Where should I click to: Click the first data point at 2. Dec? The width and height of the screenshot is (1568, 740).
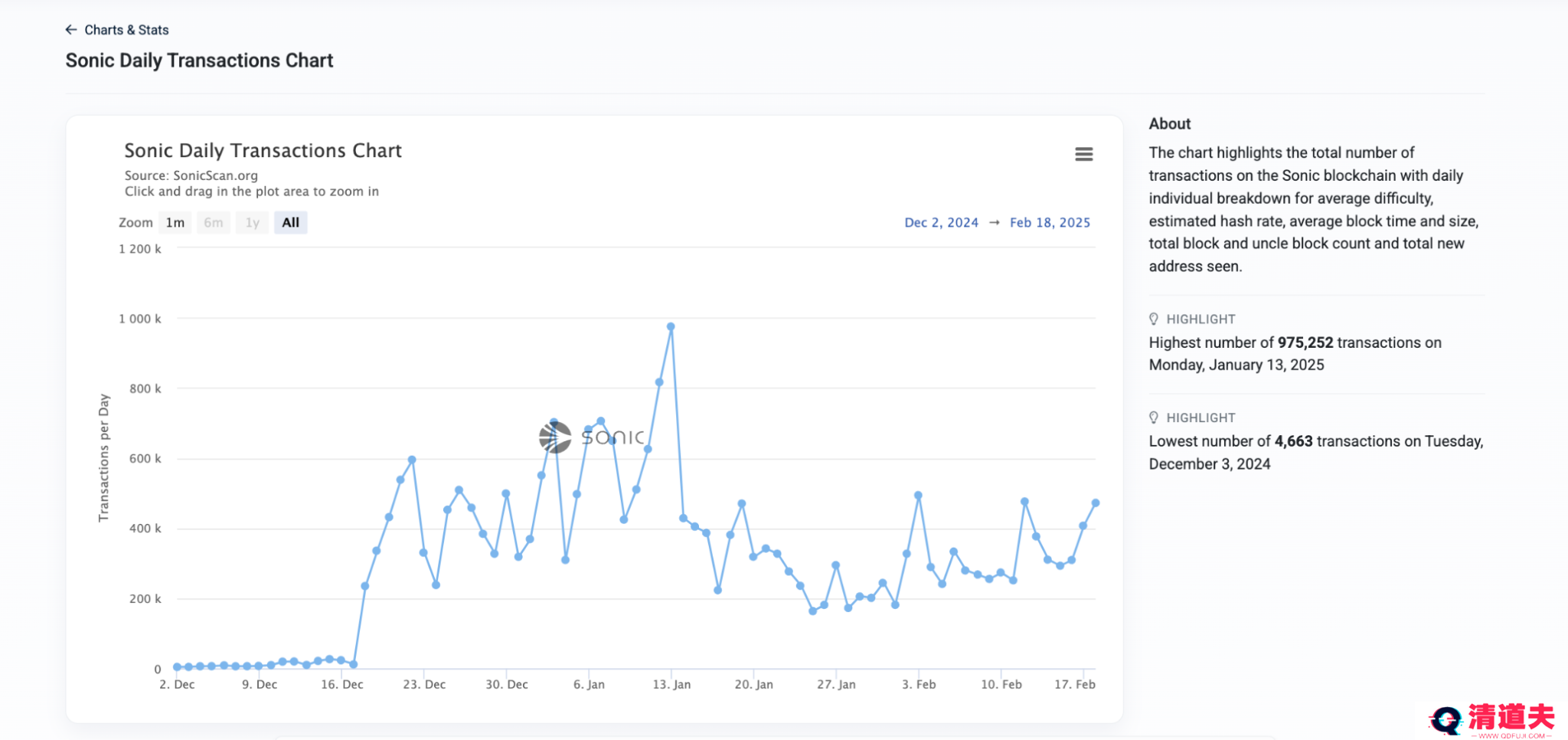[177, 667]
